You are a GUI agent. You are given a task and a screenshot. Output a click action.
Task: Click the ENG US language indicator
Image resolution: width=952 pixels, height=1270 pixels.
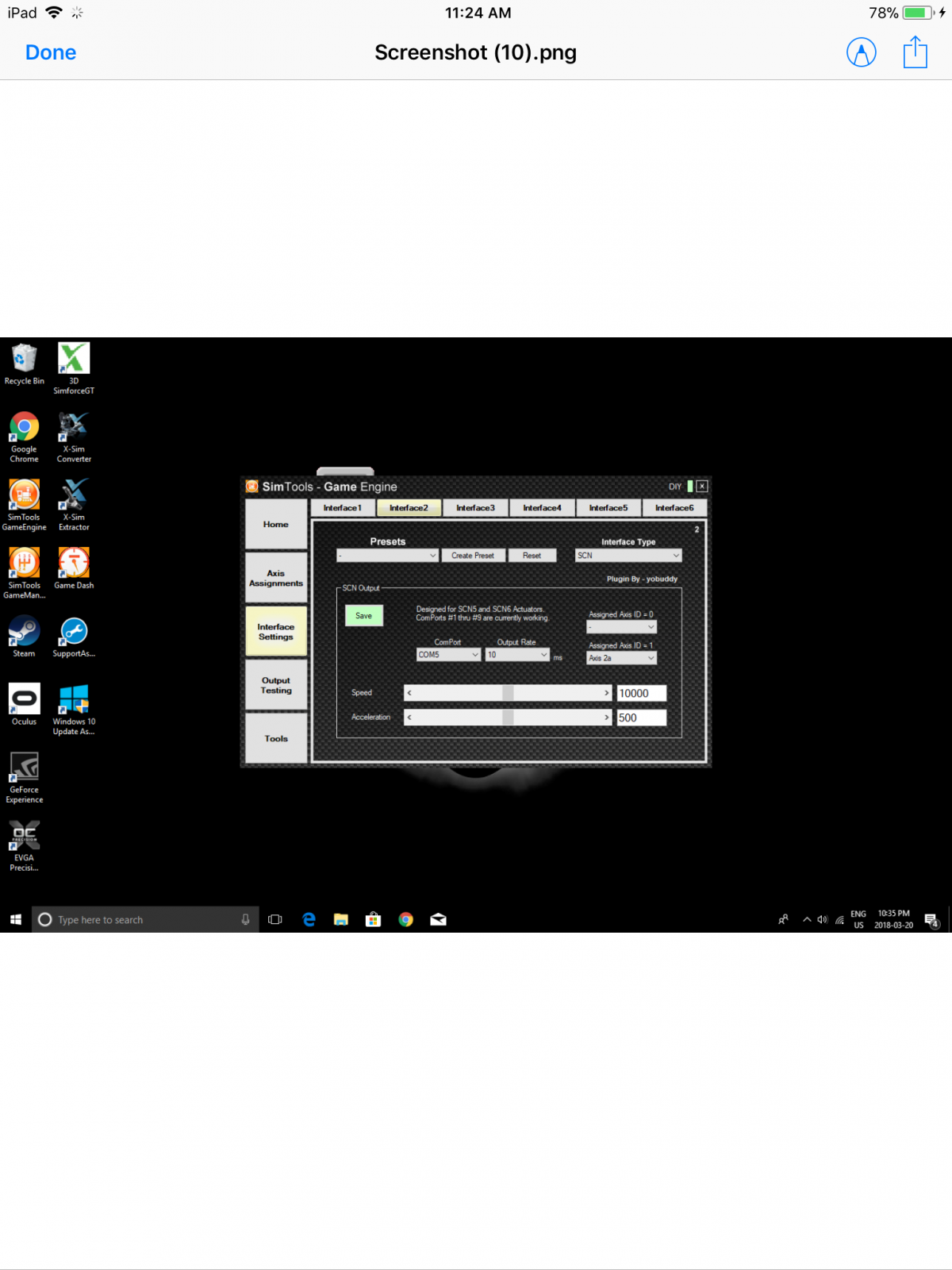coord(858,919)
